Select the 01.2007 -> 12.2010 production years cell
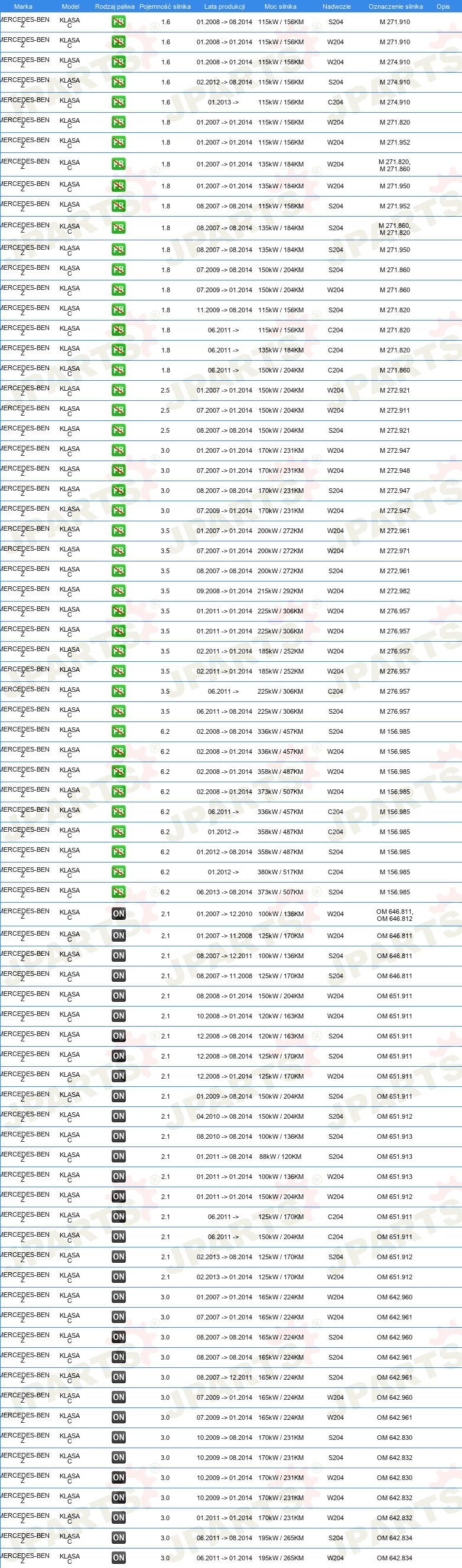The width and height of the screenshot is (462, 1568). point(225,914)
